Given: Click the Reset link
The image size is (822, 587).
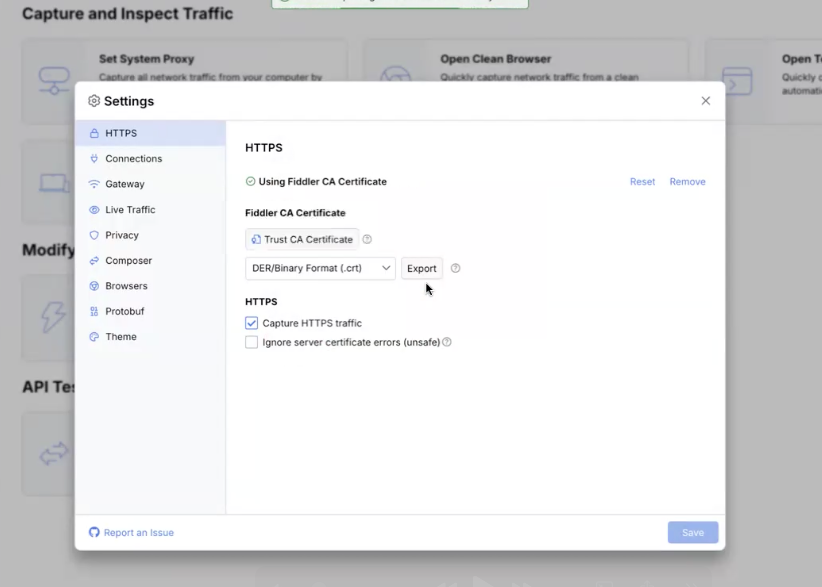Looking at the screenshot, I should click(642, 182).
